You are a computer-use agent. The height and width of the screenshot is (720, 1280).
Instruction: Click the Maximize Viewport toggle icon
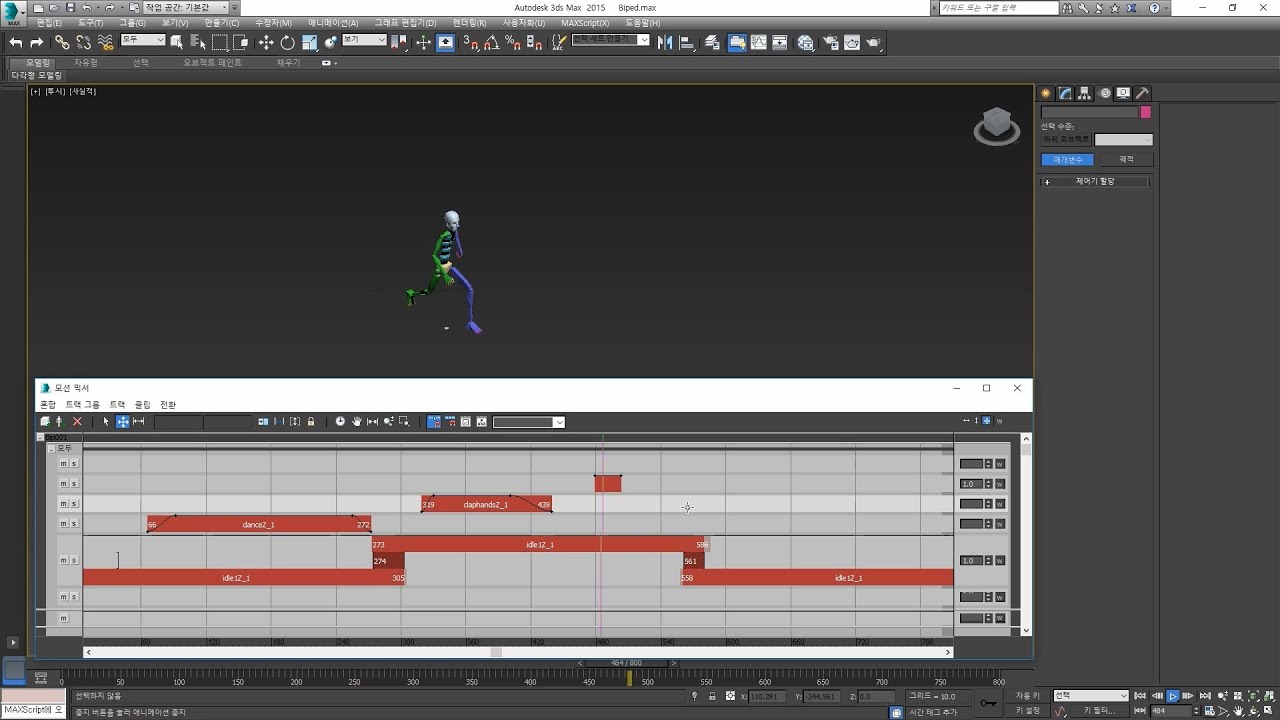[x=1267, y=711]
